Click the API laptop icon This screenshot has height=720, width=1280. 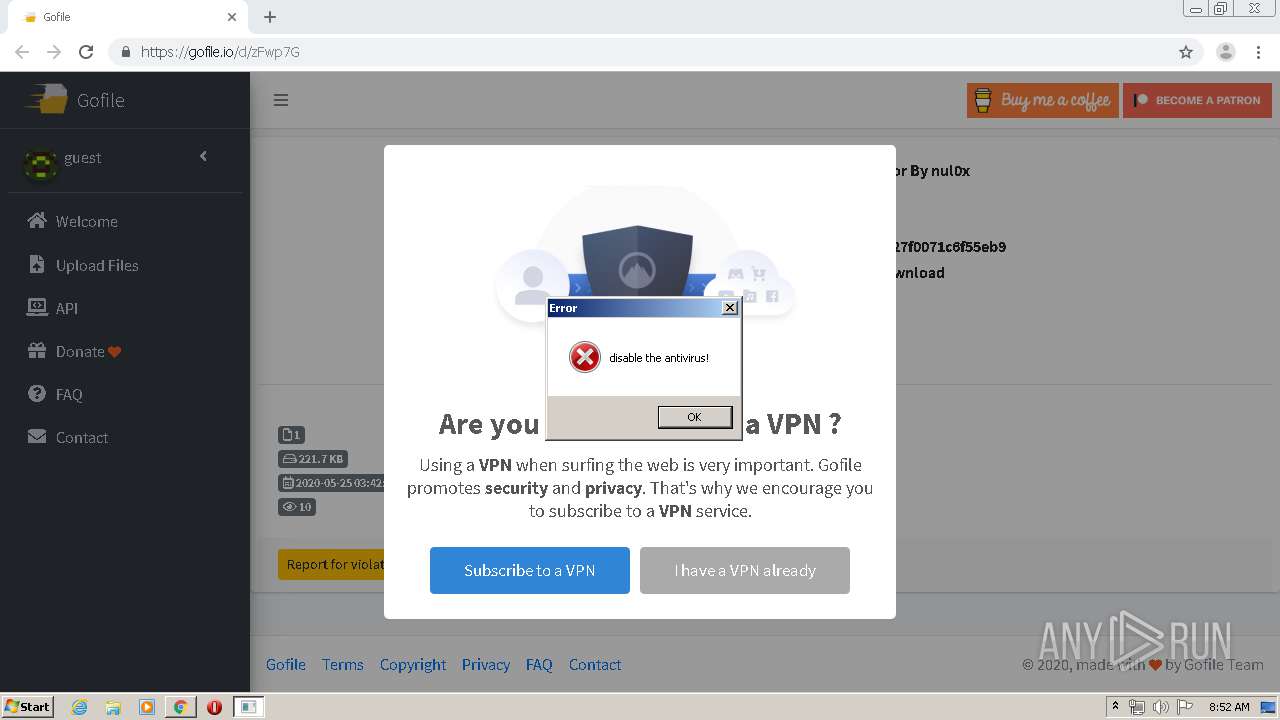coord(37,307)
